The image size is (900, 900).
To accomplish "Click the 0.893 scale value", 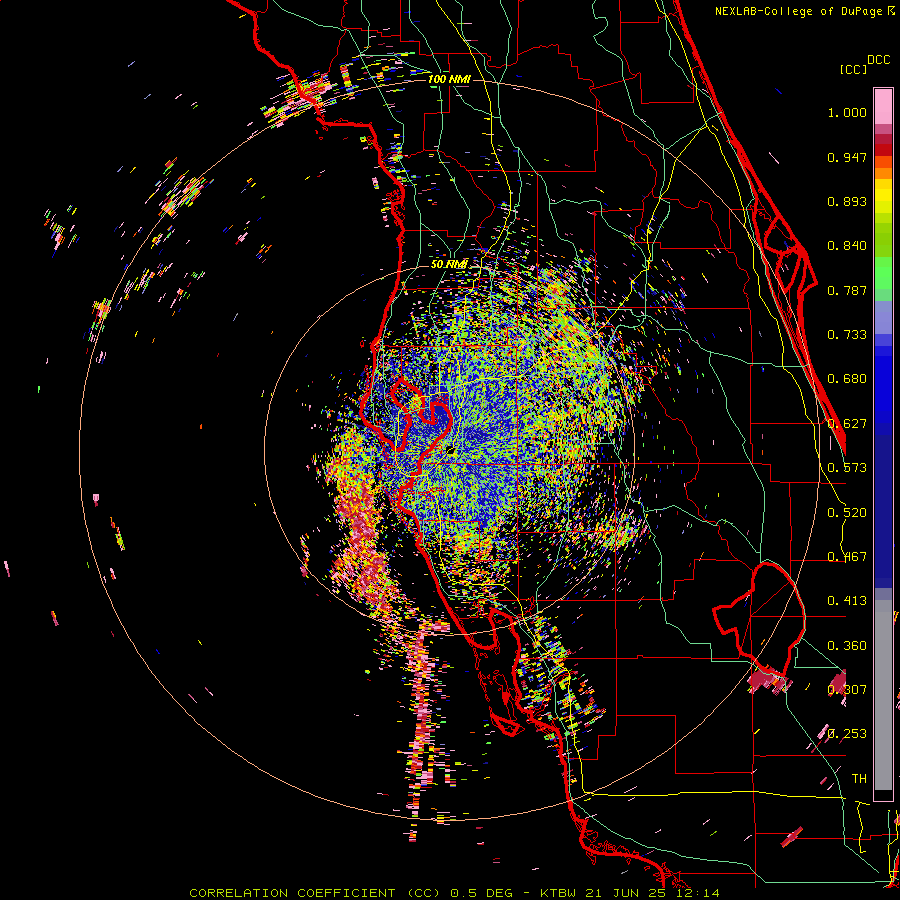I will 847,201.
